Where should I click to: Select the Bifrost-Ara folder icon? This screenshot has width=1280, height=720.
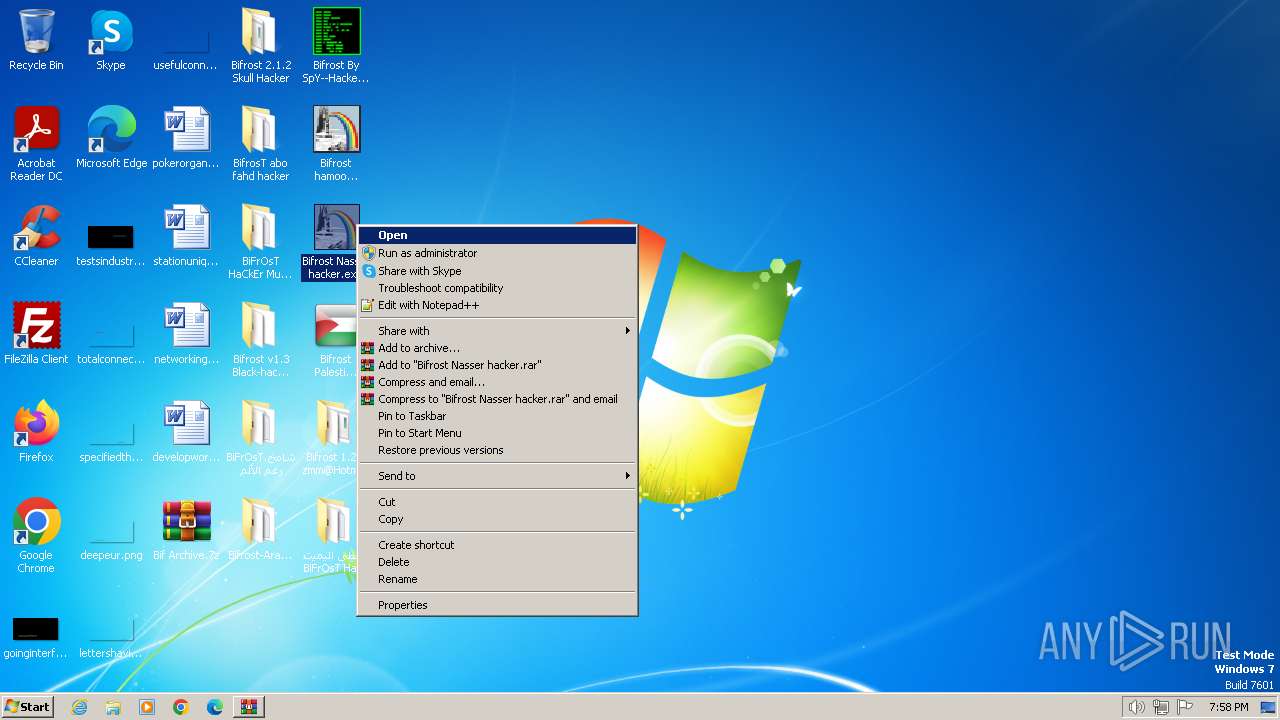[x=260, y=530]
